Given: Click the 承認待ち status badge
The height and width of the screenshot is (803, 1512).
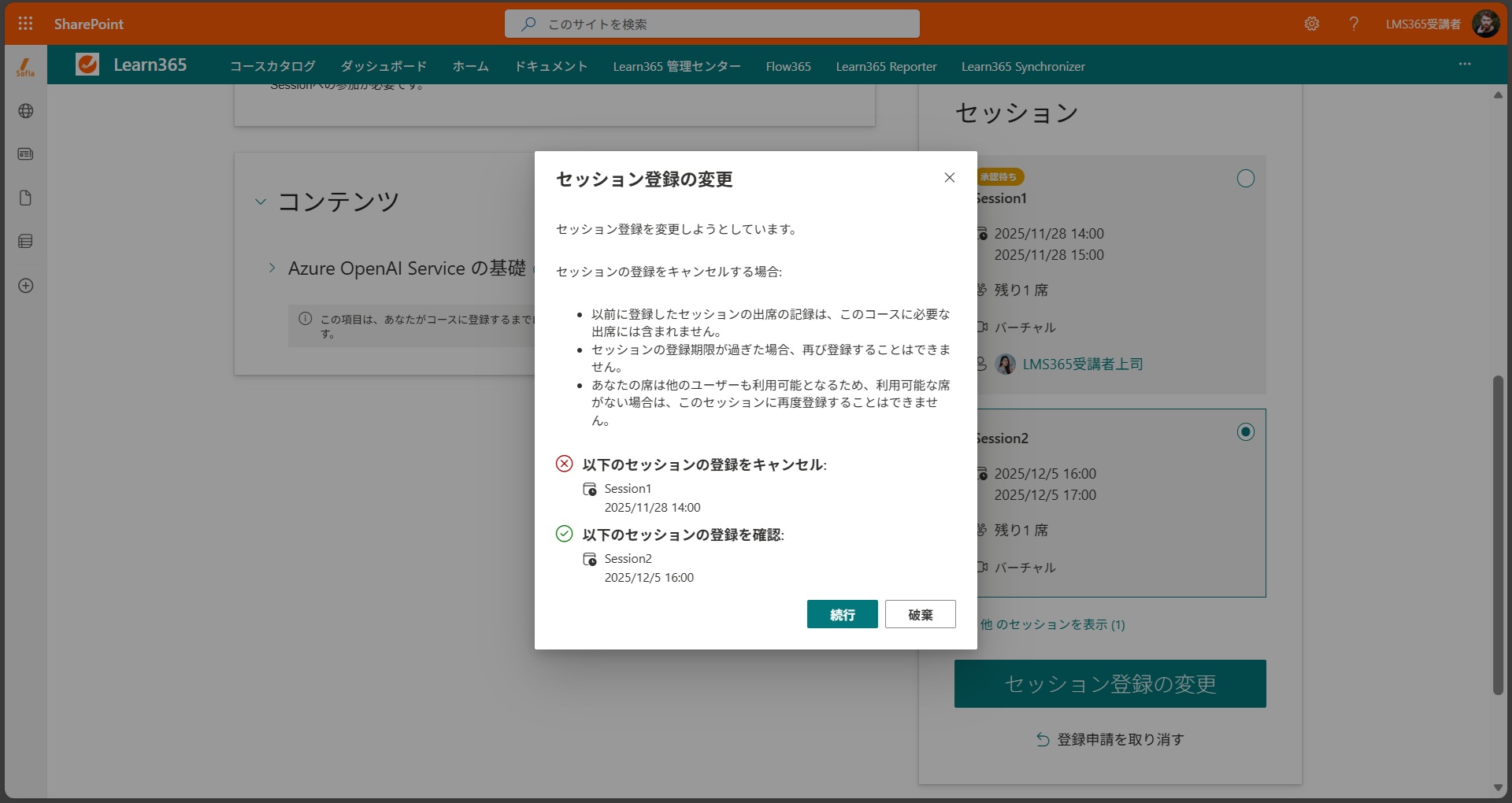Looking at the screenshot, I should pyautogui.click(x=1000, y=177).
